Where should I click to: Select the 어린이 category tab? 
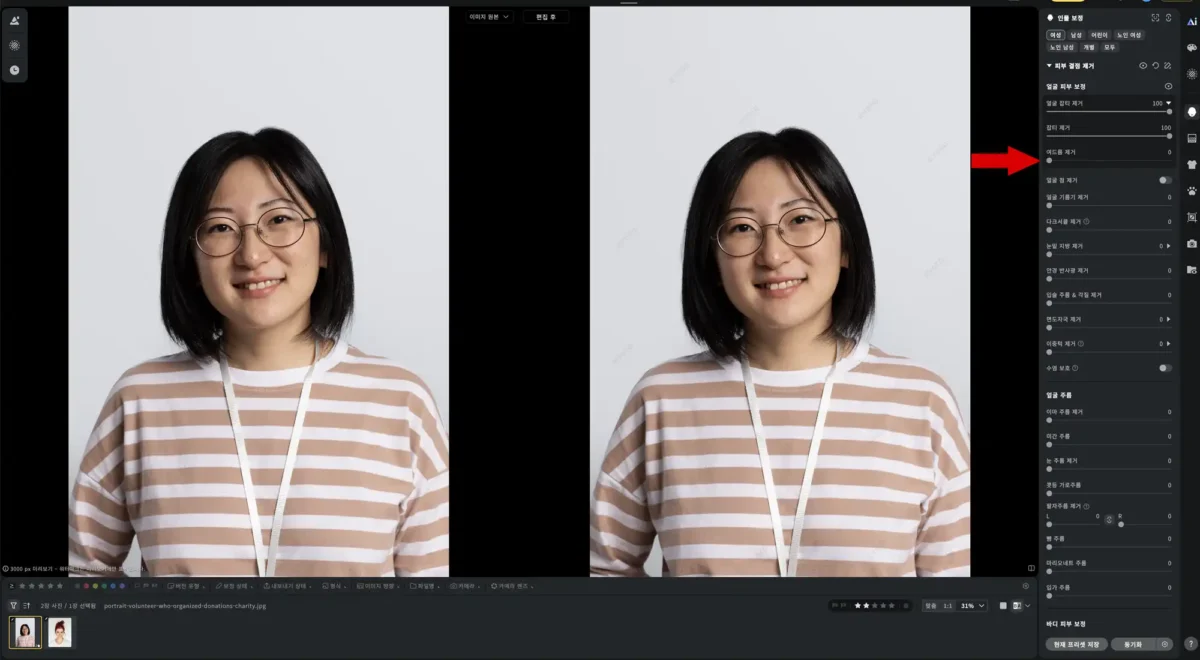click(1099, 35)
